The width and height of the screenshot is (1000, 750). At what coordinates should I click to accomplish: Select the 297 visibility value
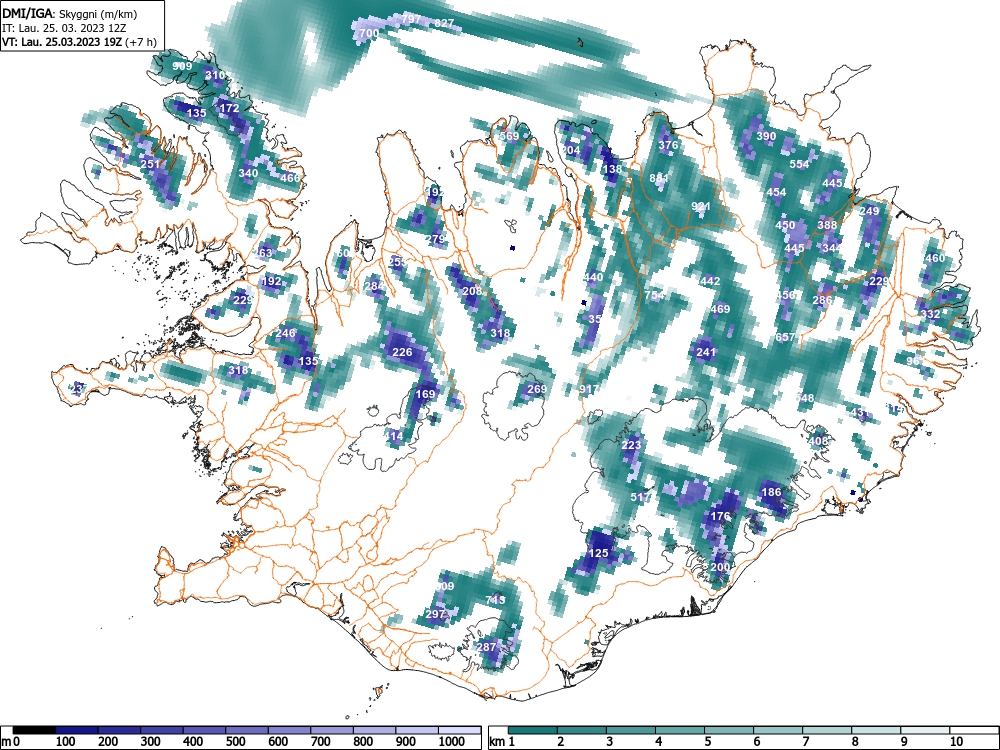pos(435,614)
